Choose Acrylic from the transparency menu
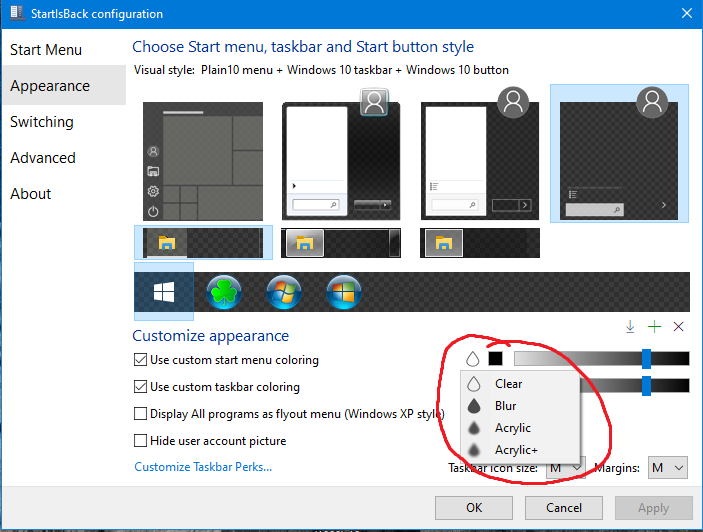The image size is (703, 532). (x=520, y=428)
